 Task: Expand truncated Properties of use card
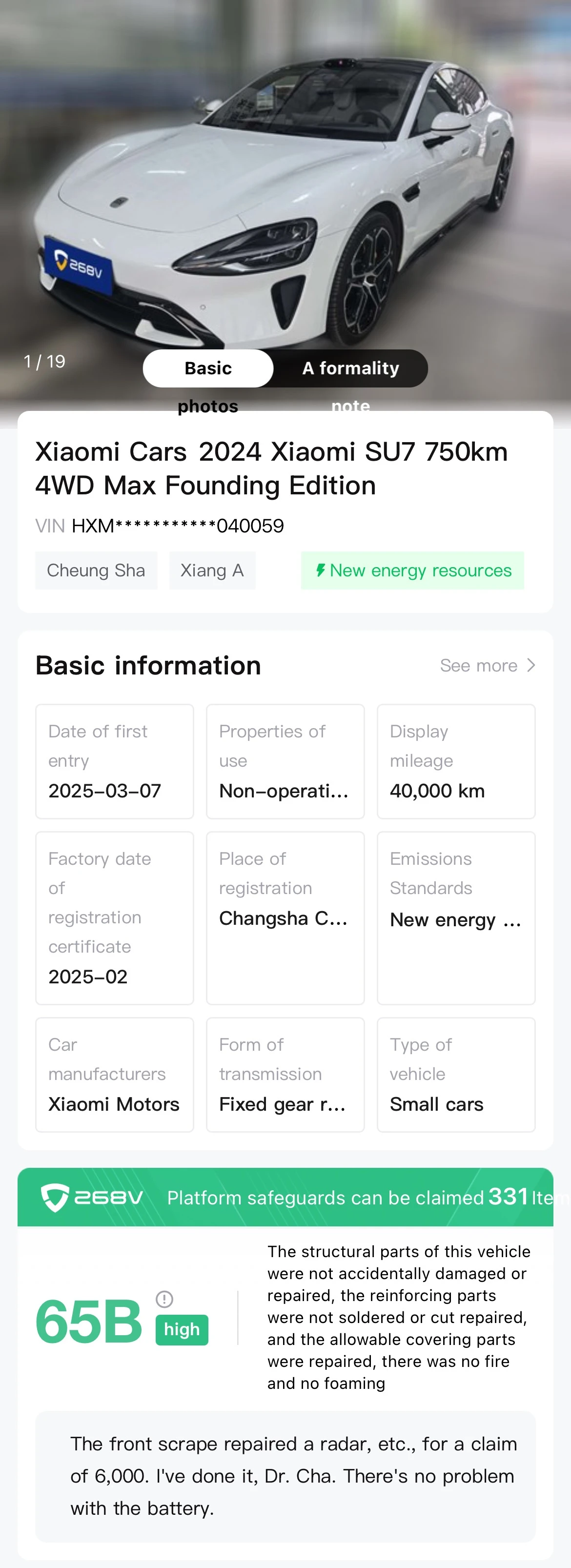(285, 761)
